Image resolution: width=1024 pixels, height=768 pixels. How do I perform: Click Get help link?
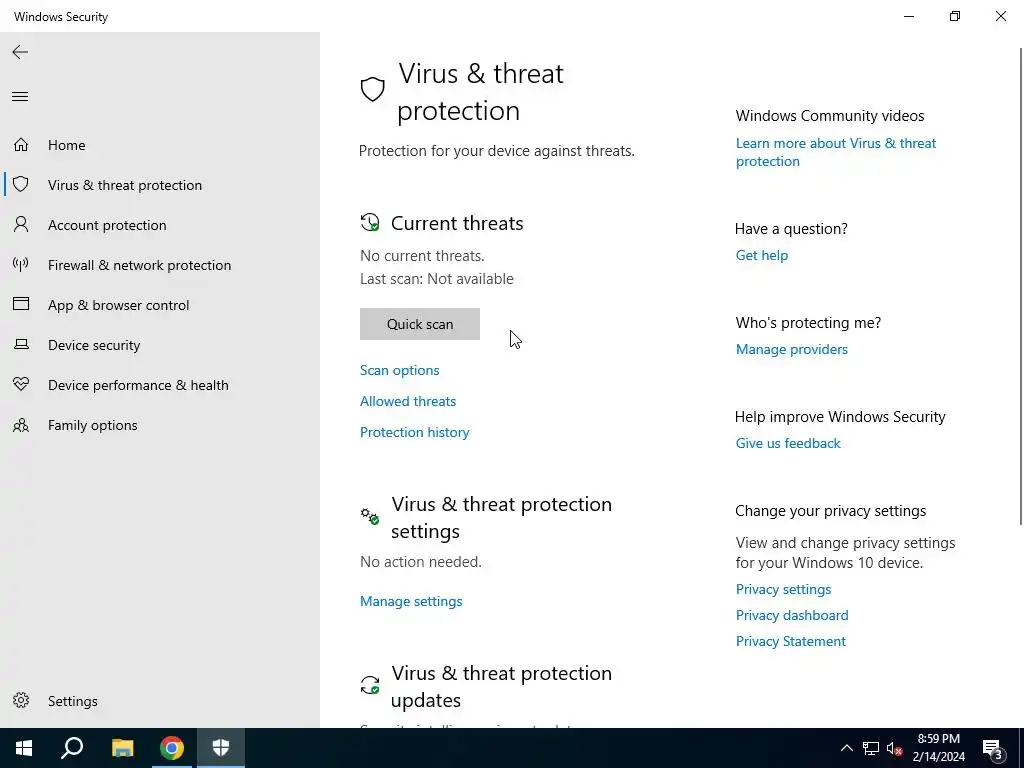[762, 255]
